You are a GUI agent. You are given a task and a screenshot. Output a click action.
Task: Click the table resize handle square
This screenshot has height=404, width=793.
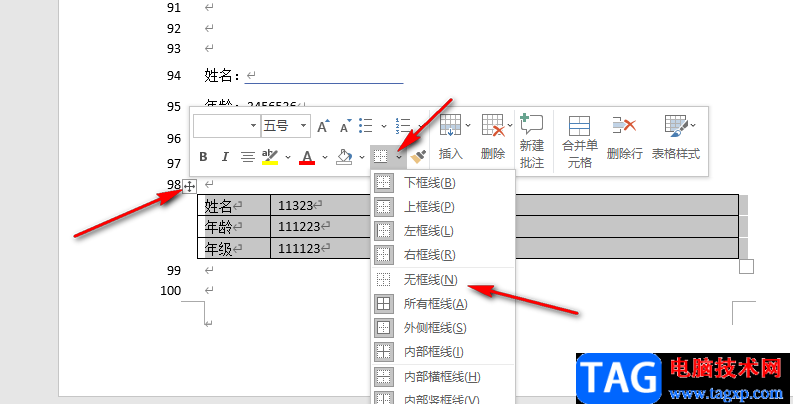point(746,266)
